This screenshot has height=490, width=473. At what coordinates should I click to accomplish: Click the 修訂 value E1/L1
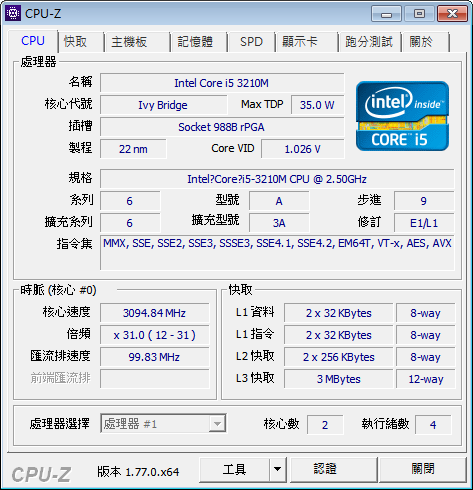click(x=424, y=223)
